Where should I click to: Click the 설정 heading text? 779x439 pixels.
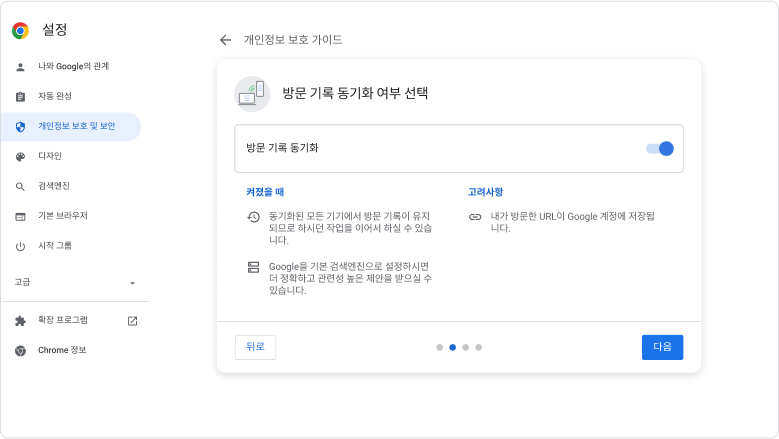(x=55, y=29)
